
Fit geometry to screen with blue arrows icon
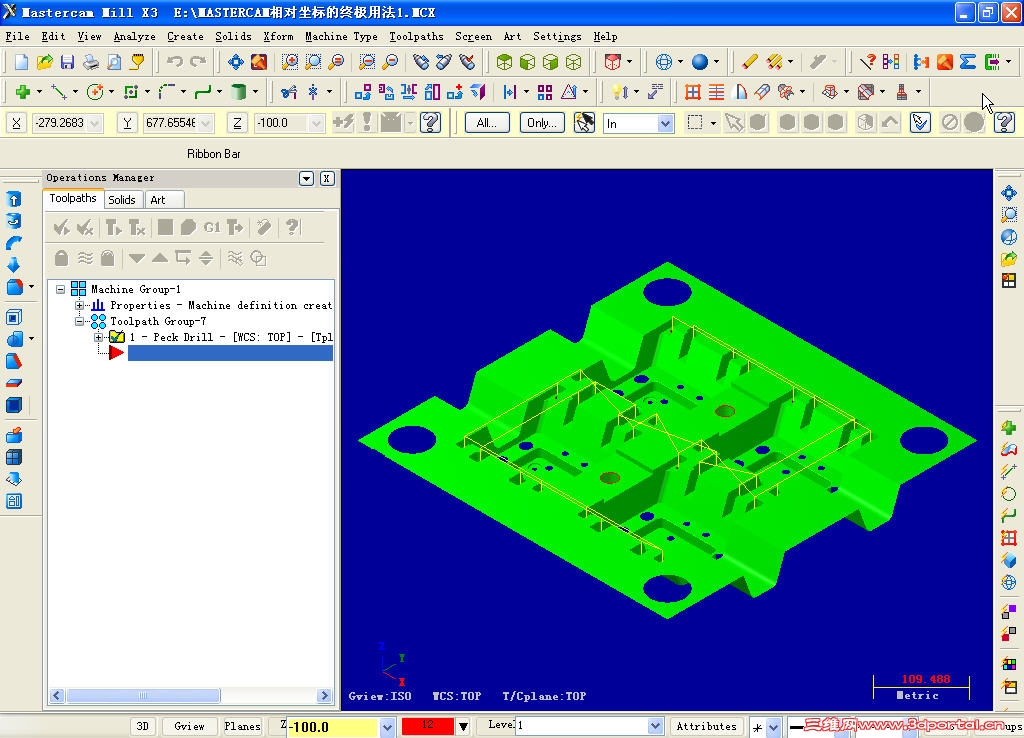[236, 62]
